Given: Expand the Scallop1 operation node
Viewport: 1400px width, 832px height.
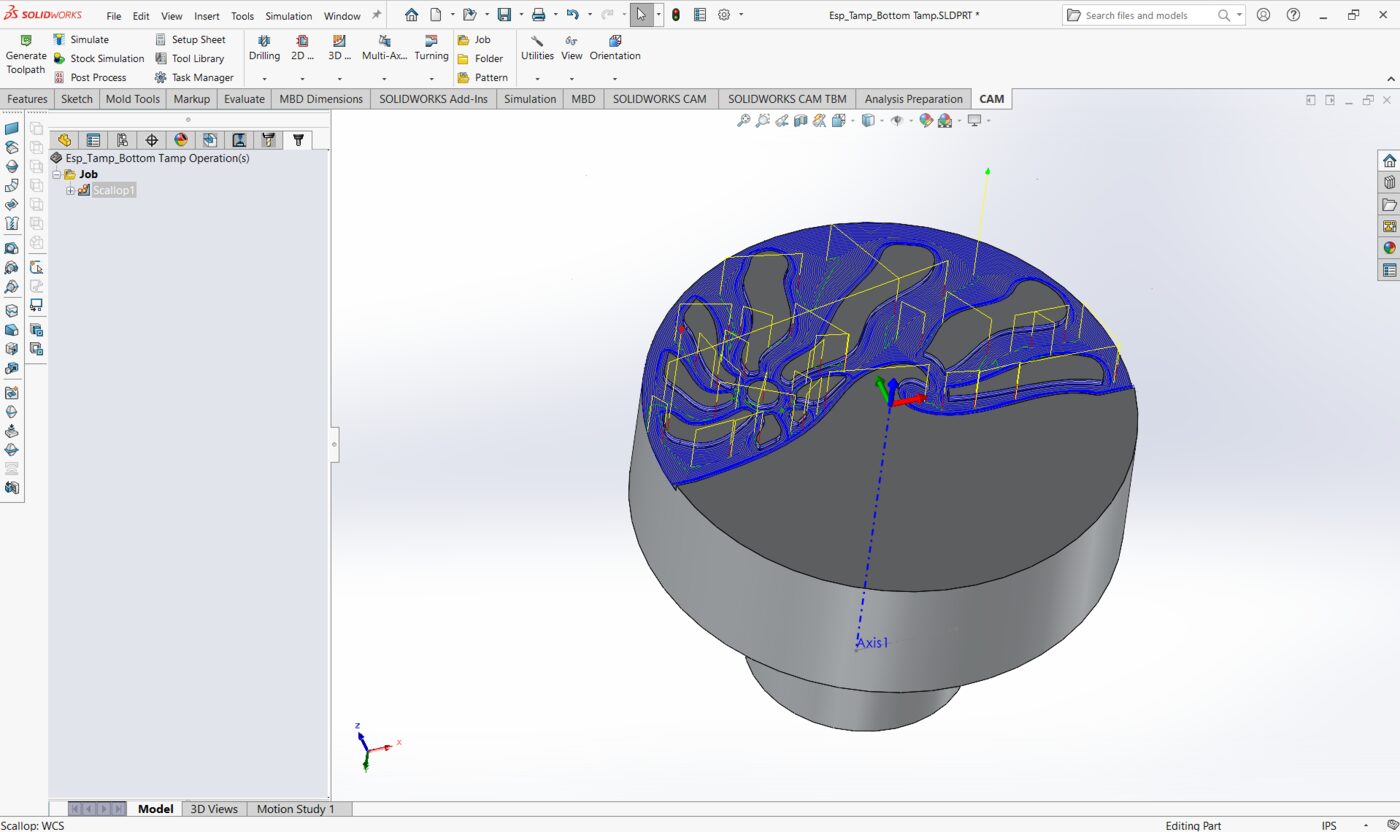Looking at the screenshot, I should (x=70, y=190).
